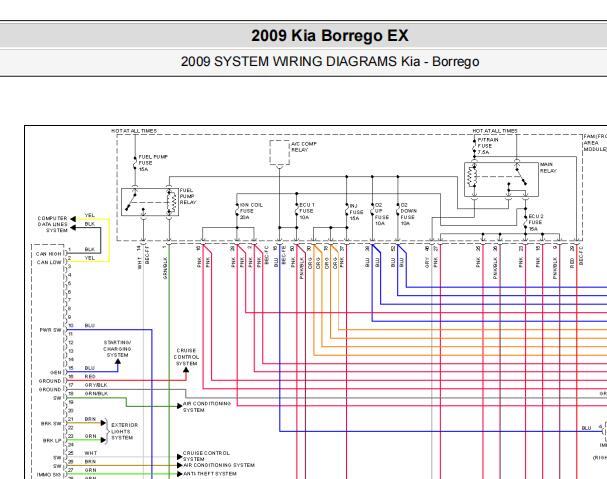Click the '2009 SYSTEM WIRING DIAGRAMS Kia - Borrego' heading
This screenshot has height=479, width=607.
pyautogui.click(x=330, y=62)
